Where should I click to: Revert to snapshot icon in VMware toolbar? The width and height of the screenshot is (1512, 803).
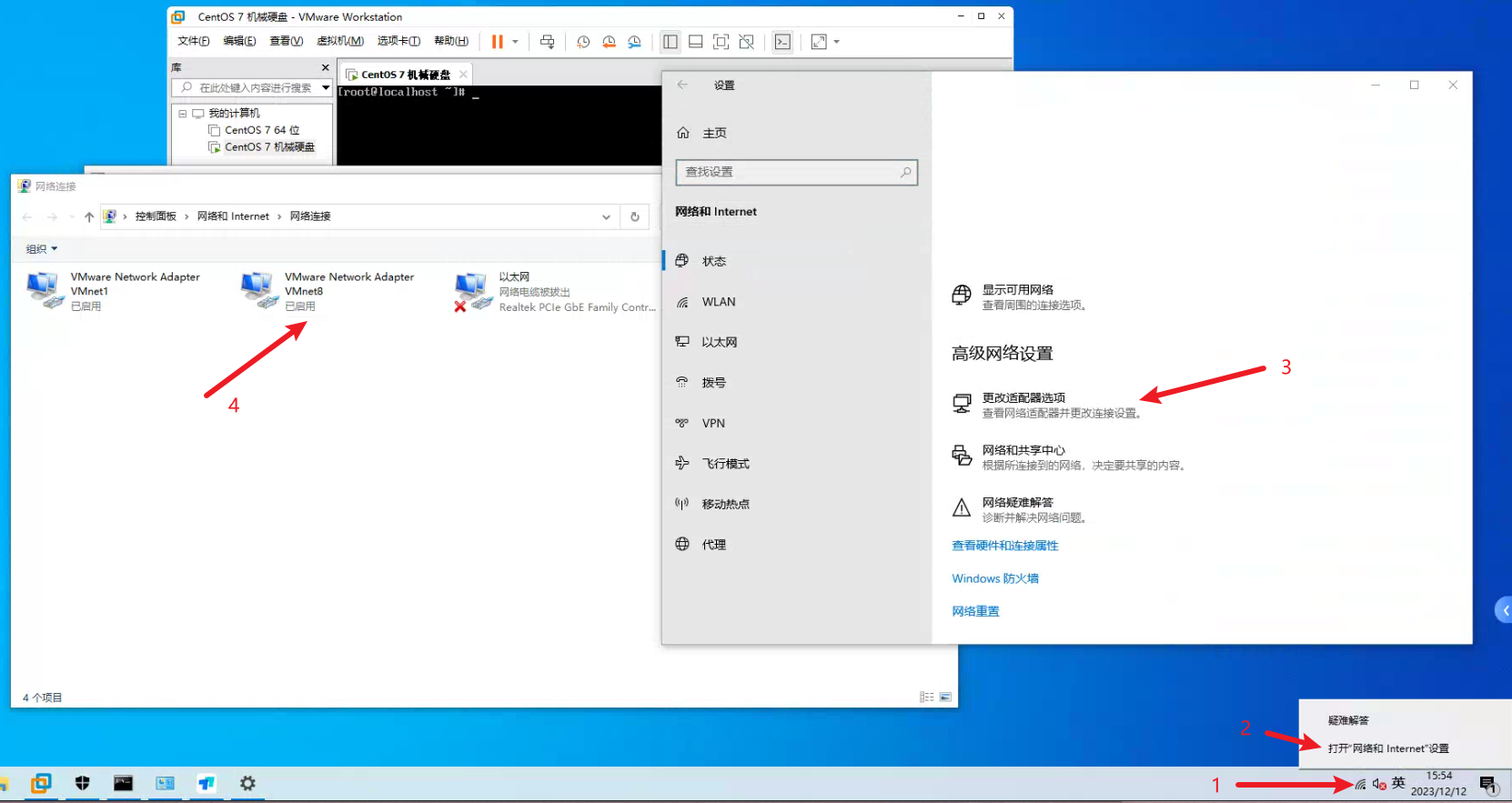click(x=609, y=42)
